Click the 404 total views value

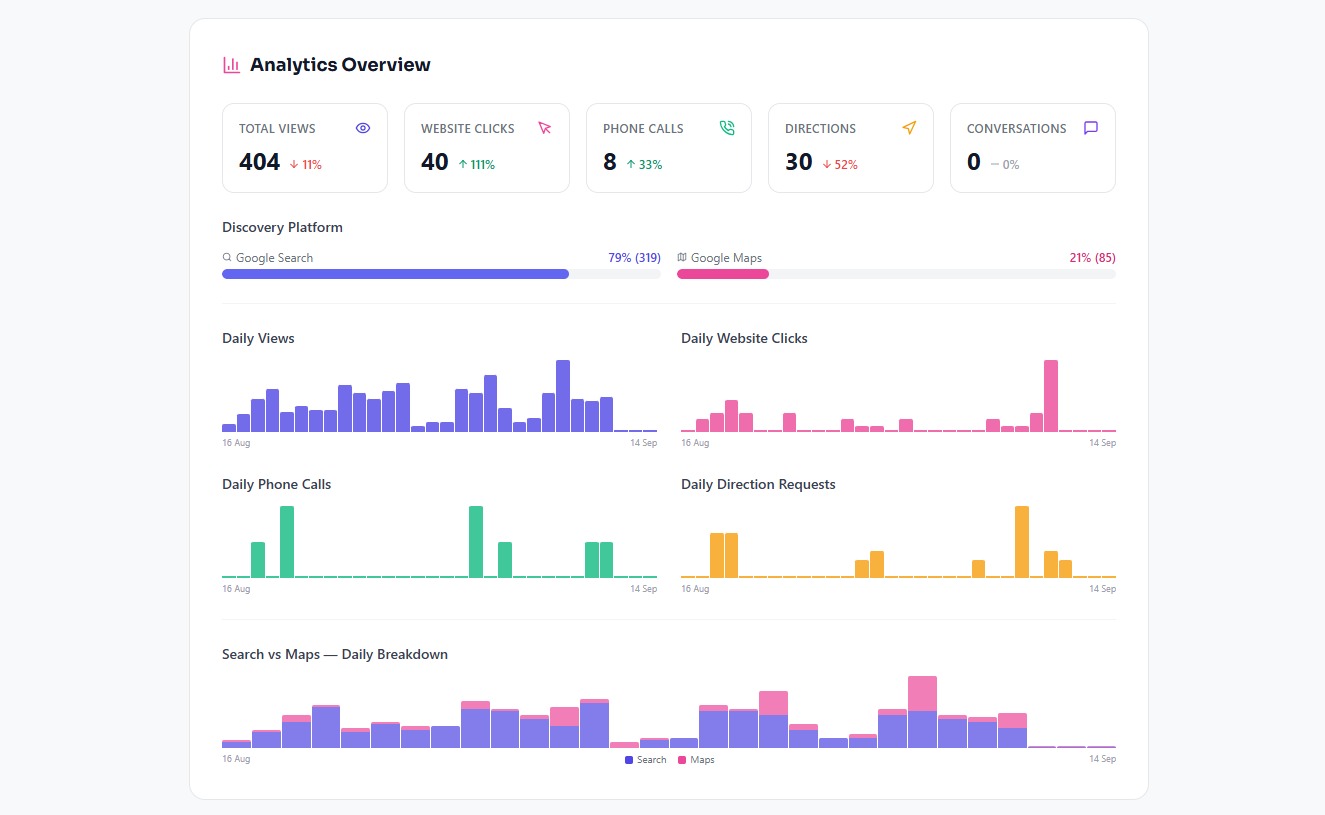coord(259,162)
